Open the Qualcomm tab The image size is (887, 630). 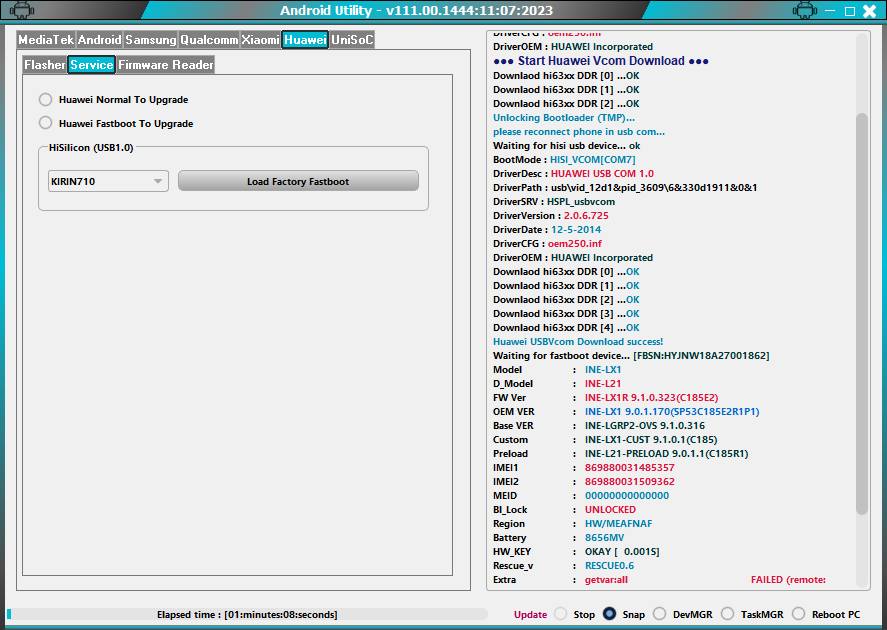pyautogui.click(x=209, y=40)
